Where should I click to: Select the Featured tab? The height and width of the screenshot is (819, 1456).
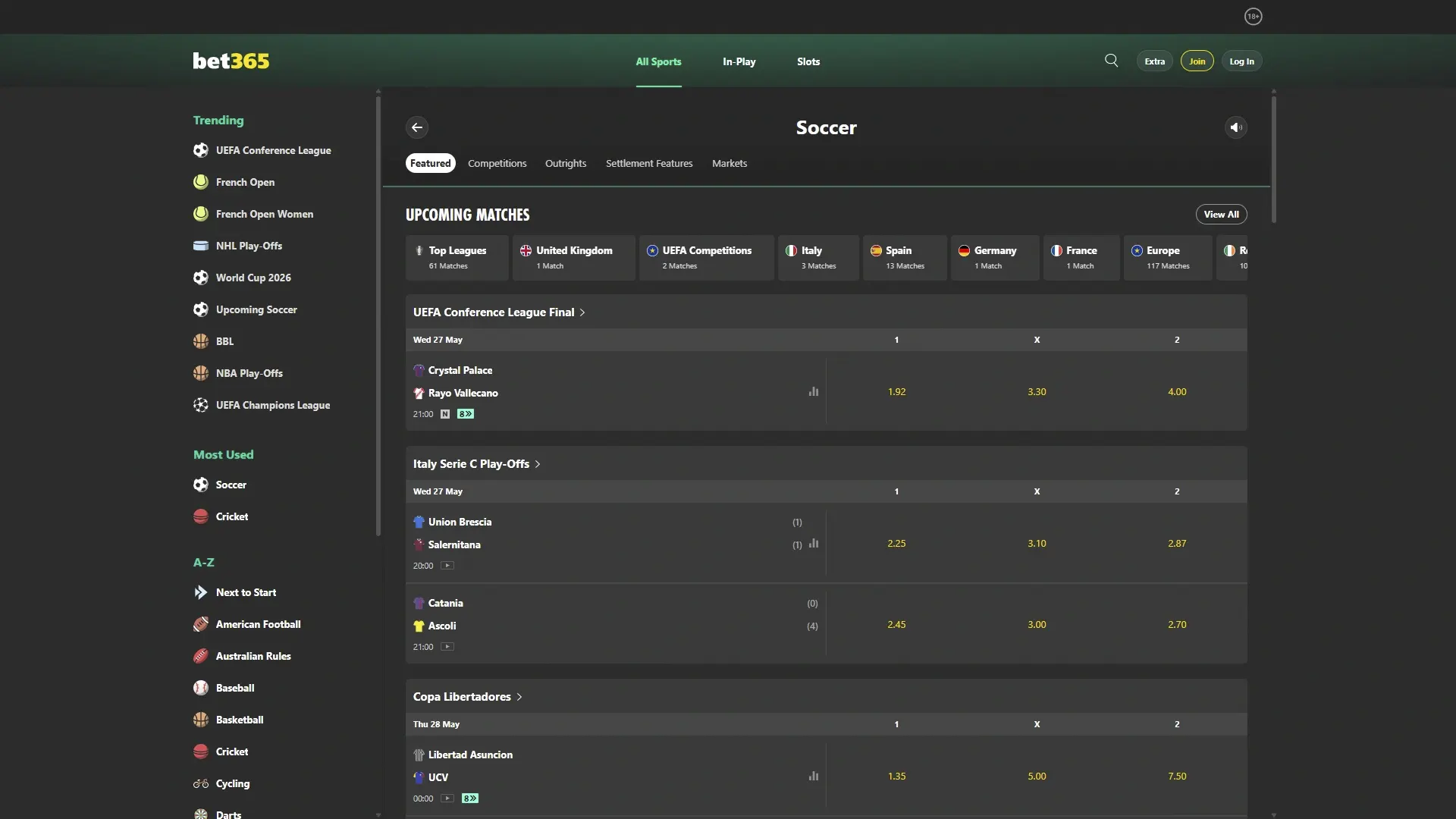430,163
